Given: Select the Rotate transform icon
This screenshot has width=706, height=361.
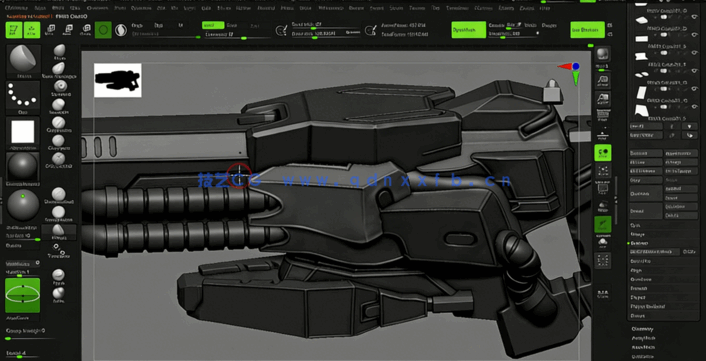Looking at the screenshot, I should coord(86,30).
